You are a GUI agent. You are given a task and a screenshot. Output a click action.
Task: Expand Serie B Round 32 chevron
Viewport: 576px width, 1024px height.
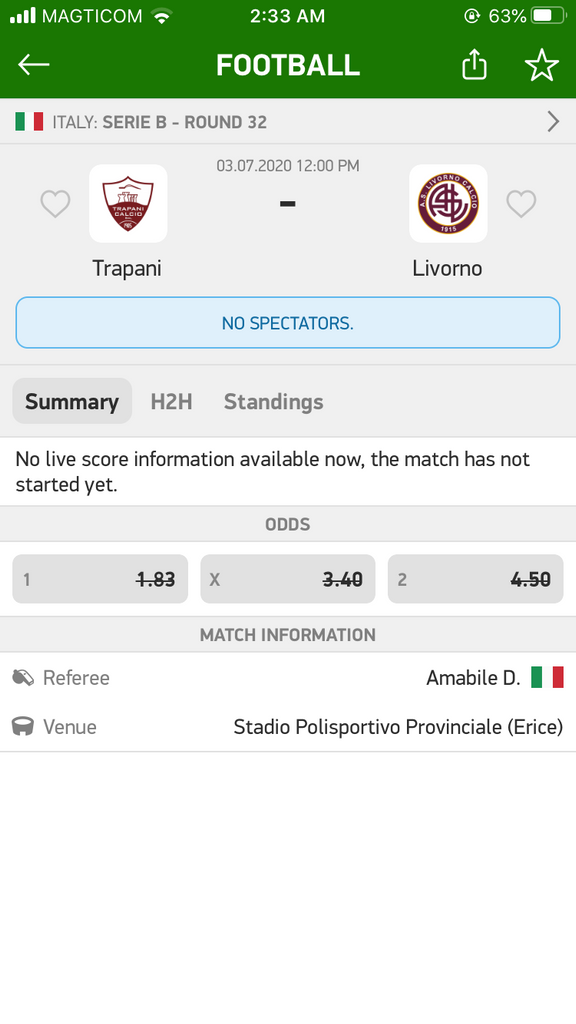(553, 121)
